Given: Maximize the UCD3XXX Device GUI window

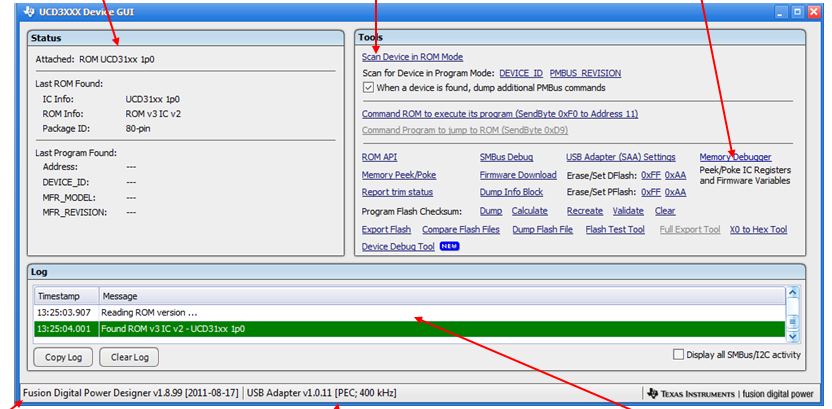Looking at the screenshot, I should point(798,12).
